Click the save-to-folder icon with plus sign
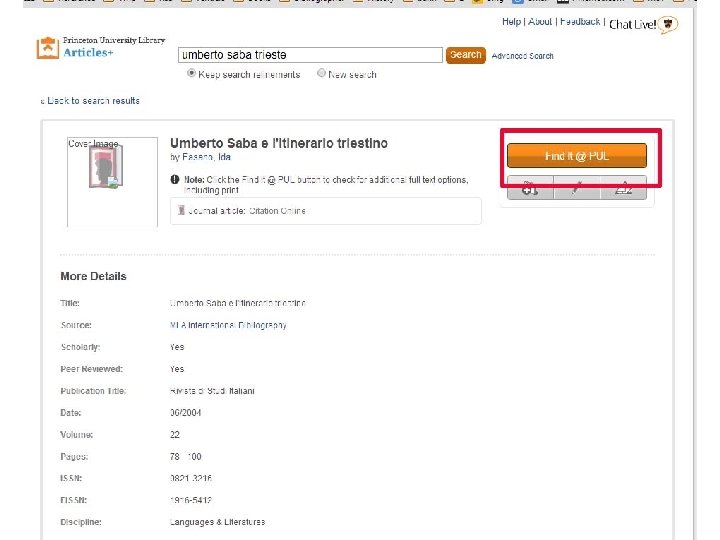The height and width of the screenshot is (540, 720). click(x=530, y=188)
